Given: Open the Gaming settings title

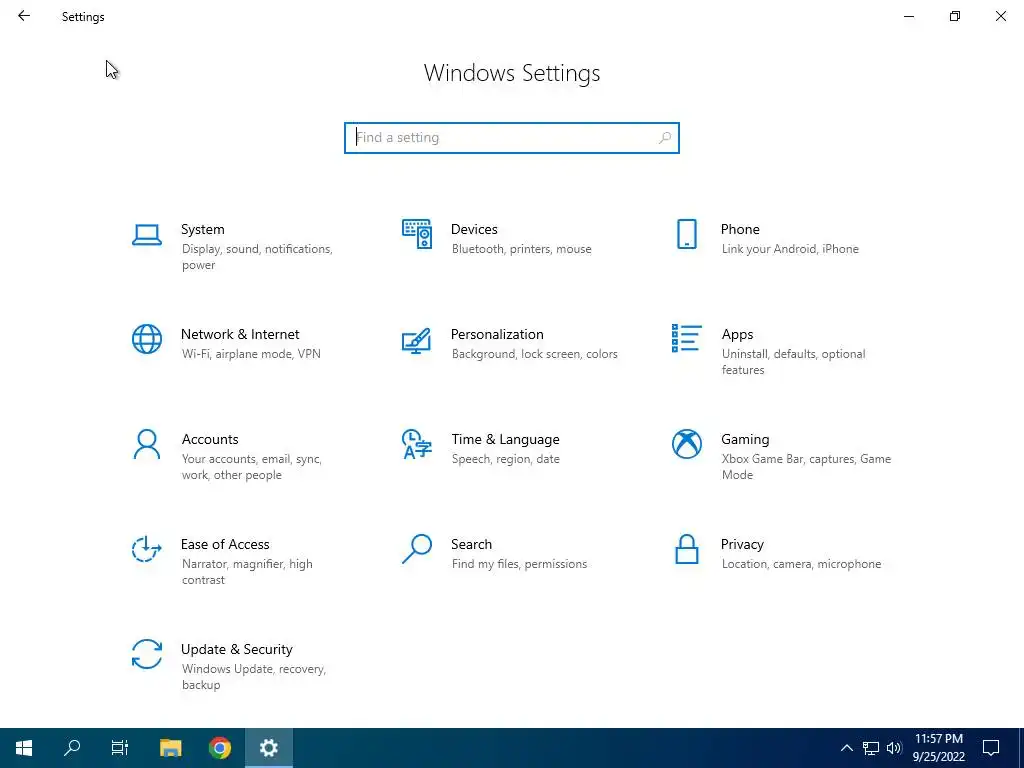Looking at the screenshot, I should (x=745, y=440).
